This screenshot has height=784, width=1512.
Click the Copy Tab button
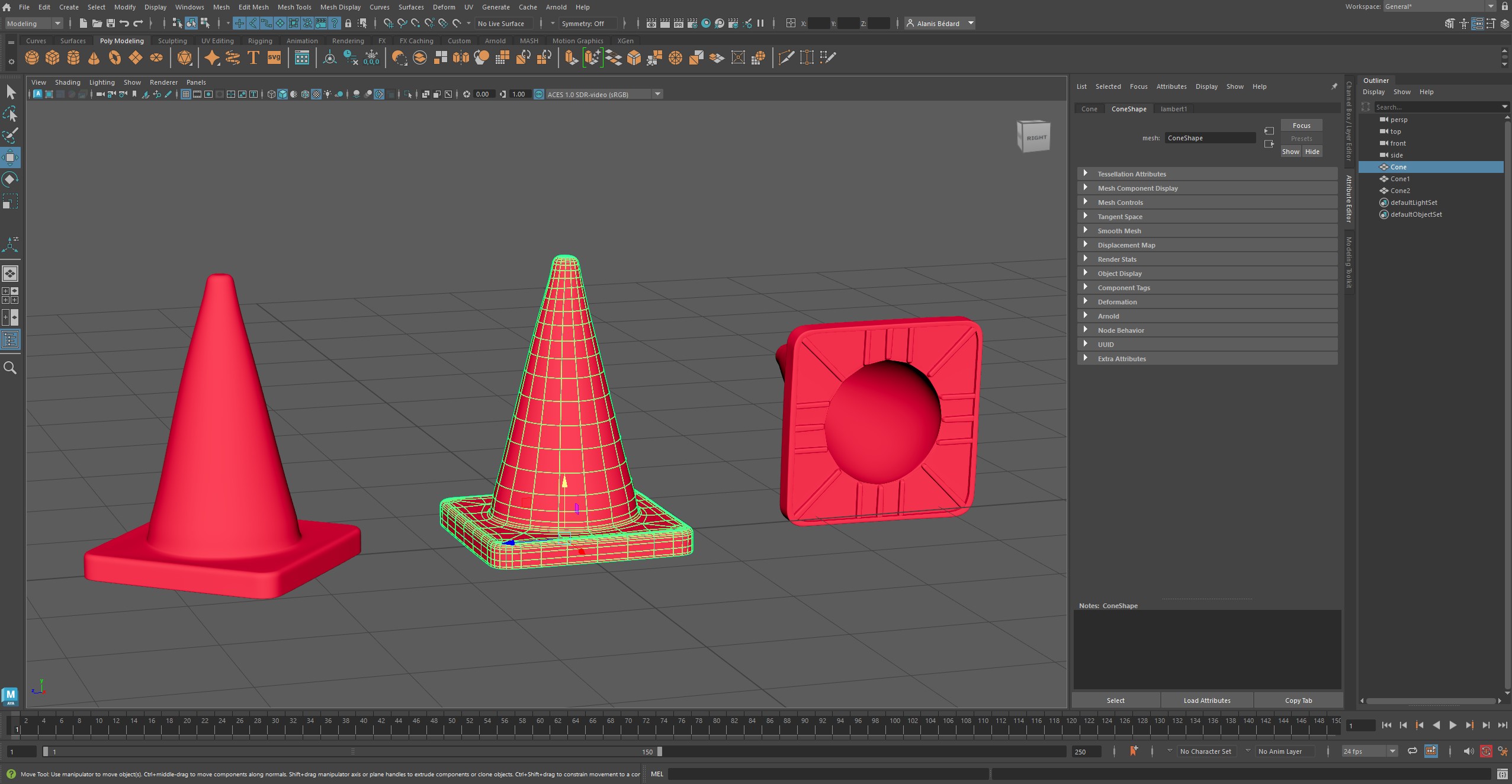[x=1298, y=700]
